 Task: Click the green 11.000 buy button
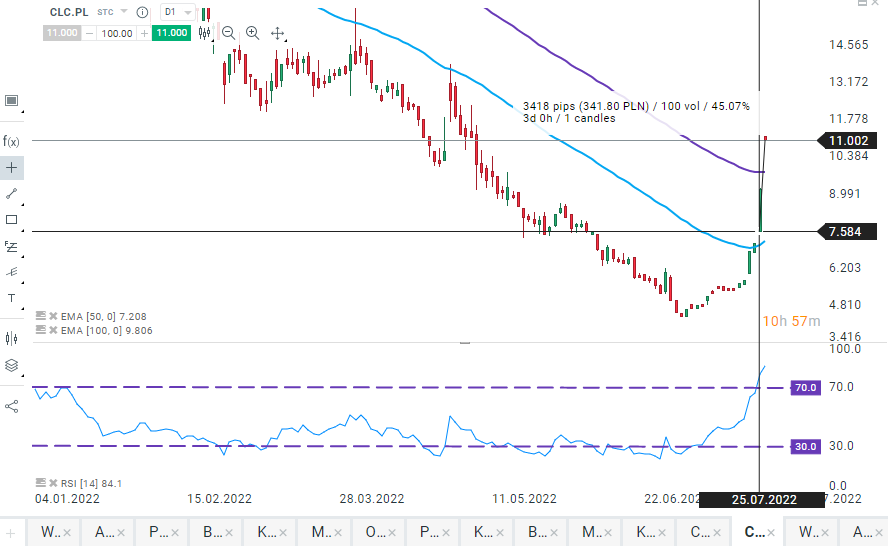tap(172, 33)
